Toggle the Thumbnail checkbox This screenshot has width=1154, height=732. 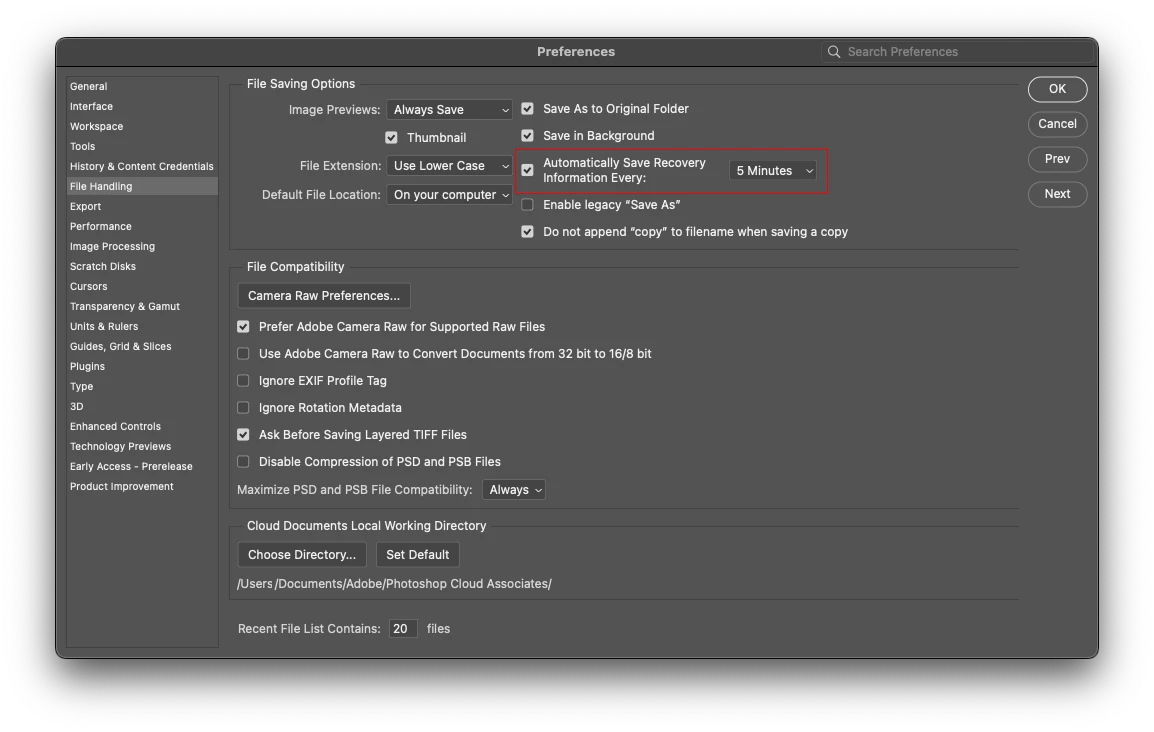coord(391,138)
